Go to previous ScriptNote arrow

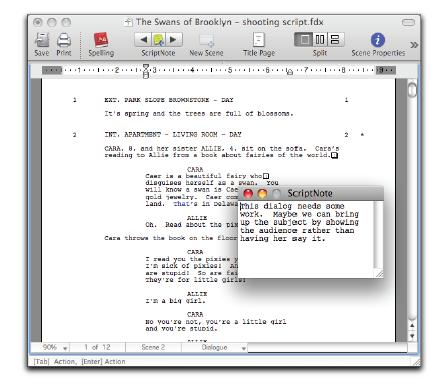(143, 40)
